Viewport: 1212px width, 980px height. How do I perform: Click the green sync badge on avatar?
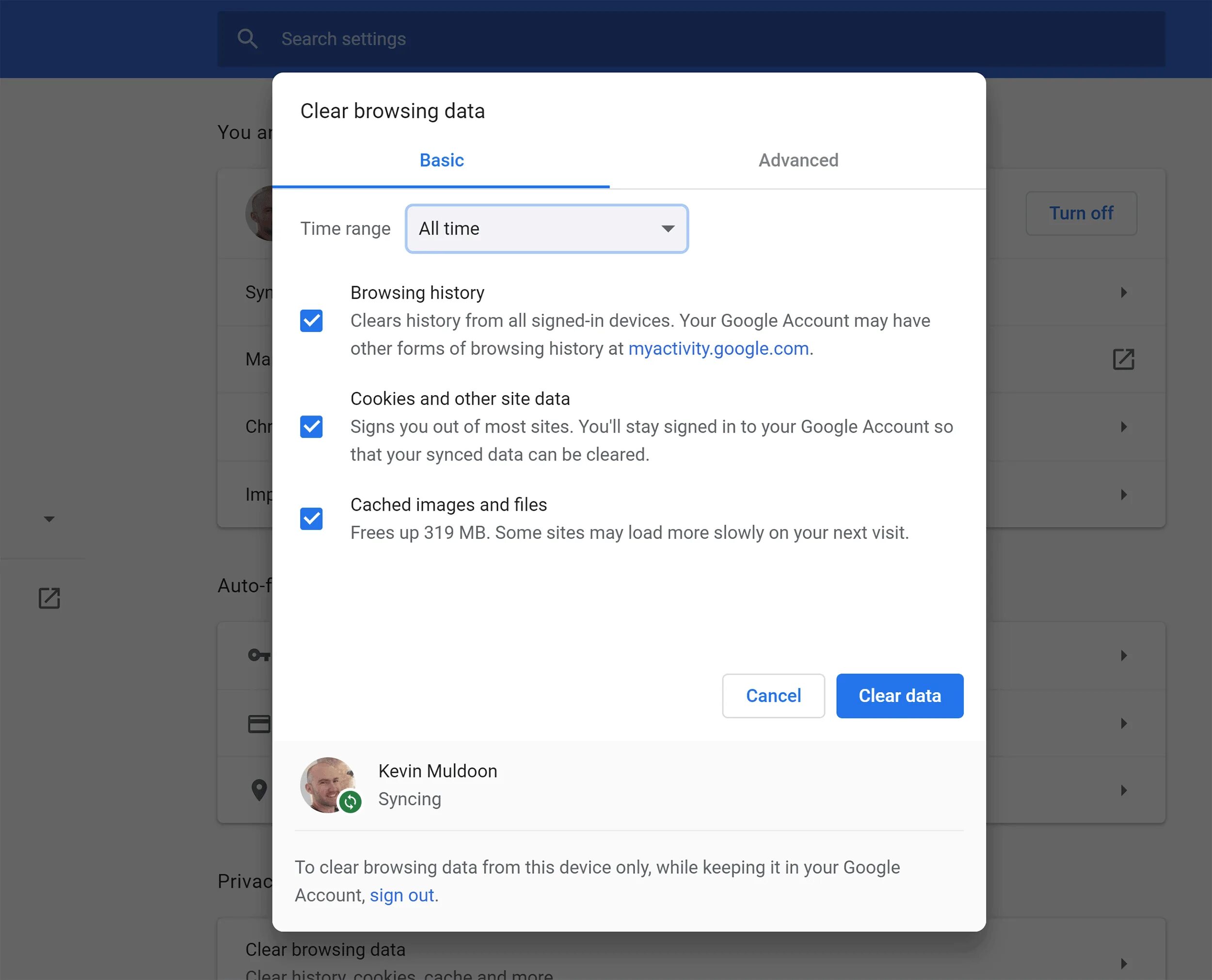click(351, 802)
